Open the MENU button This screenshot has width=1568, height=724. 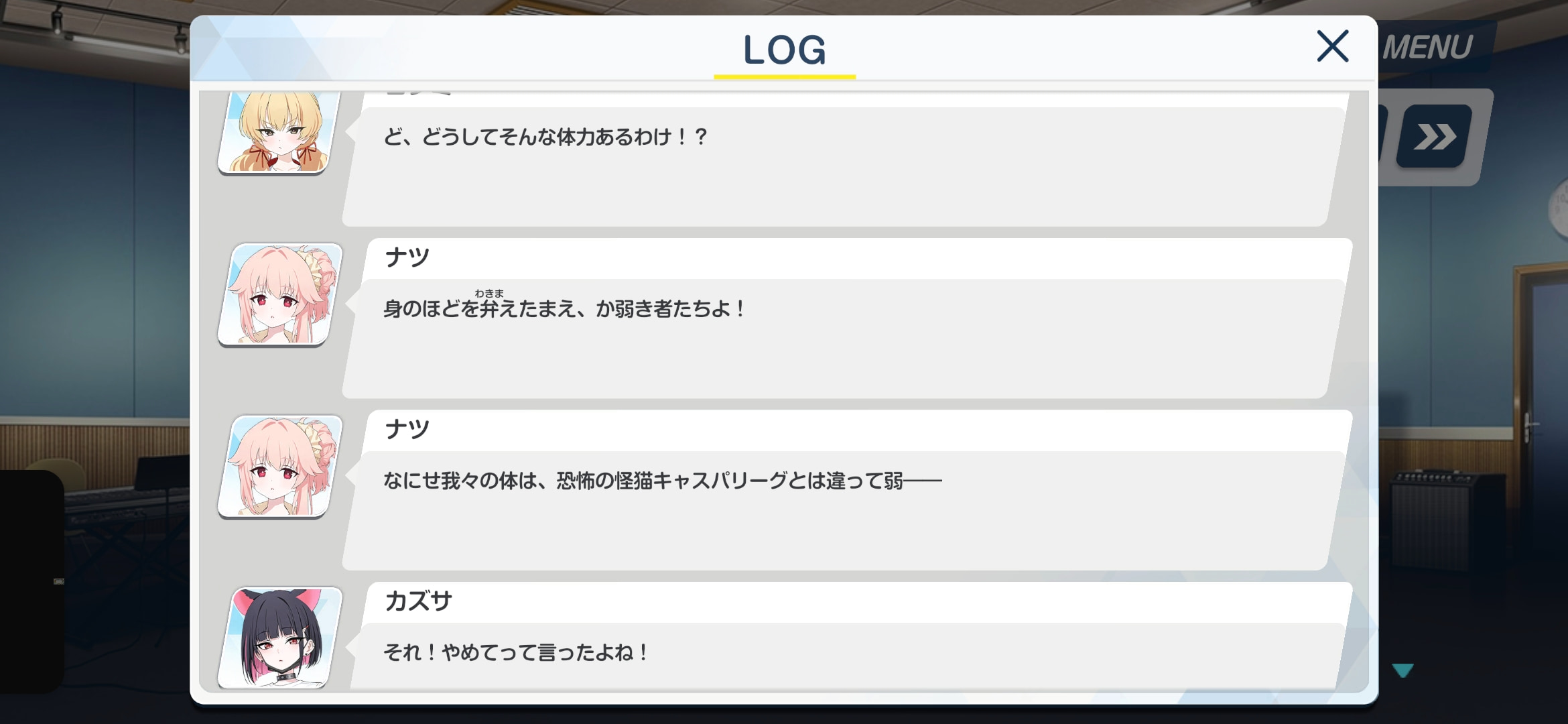(1428, 48)
